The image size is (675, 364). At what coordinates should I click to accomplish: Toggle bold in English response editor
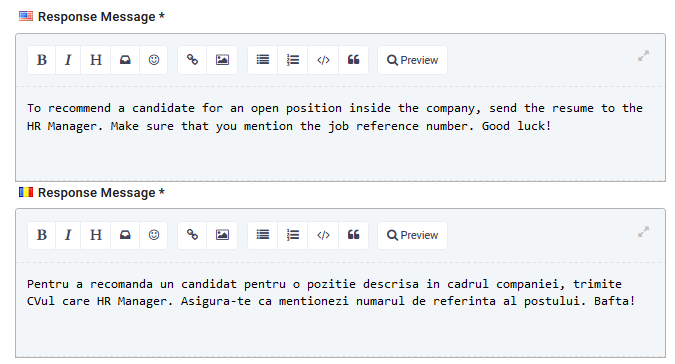pyautogui.click(x=41, y=60)
